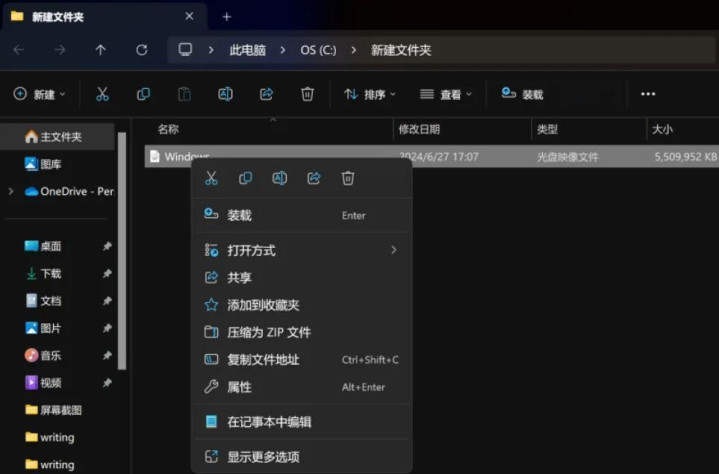Choose 属性 in the context menu
This screenshot has height=474, width=719.
[x=239, y=387]
